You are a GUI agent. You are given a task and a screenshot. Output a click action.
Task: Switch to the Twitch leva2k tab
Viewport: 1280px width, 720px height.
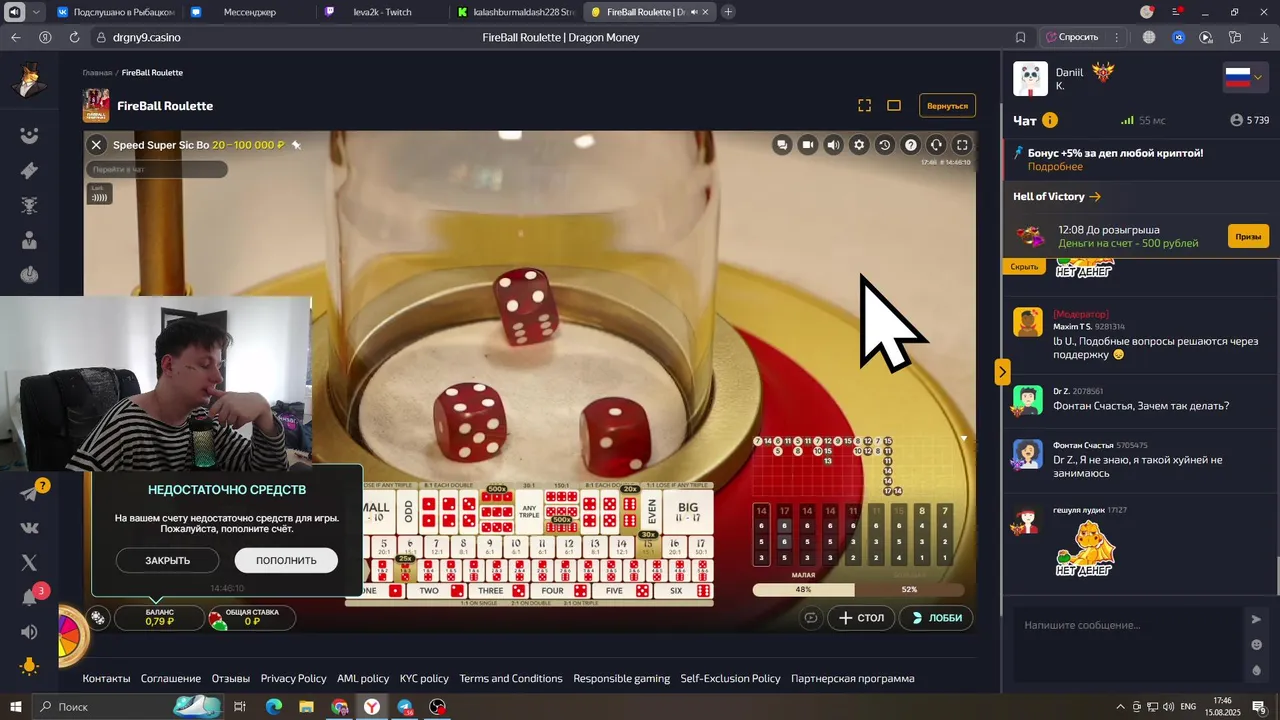click(x=381, y=12)
